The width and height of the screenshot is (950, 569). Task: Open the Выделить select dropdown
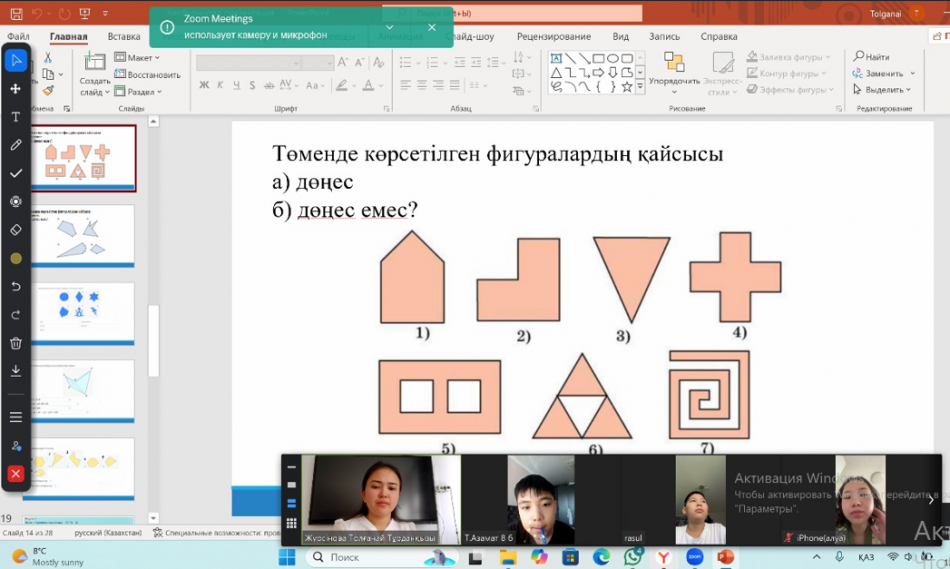882,90
